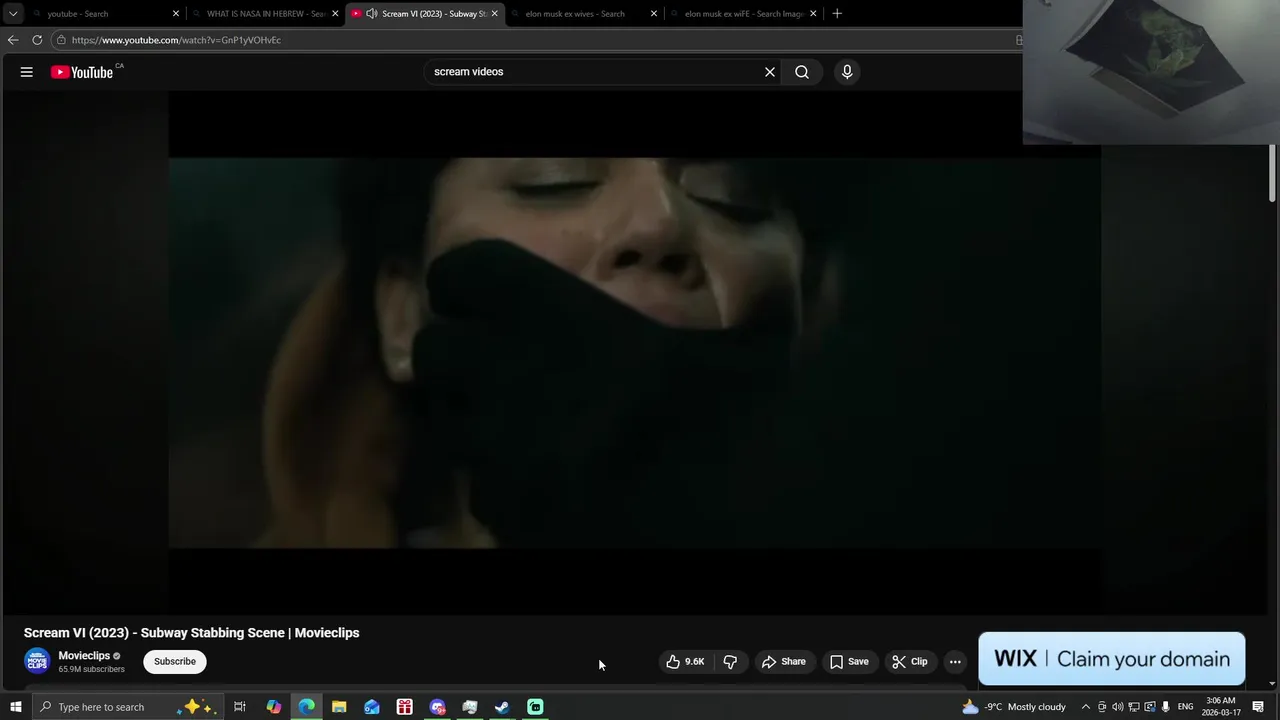Open File Explorer from the taskbar
Image resolution: width=1280 pixels, height=720 pixels.
tap(339, 707)
